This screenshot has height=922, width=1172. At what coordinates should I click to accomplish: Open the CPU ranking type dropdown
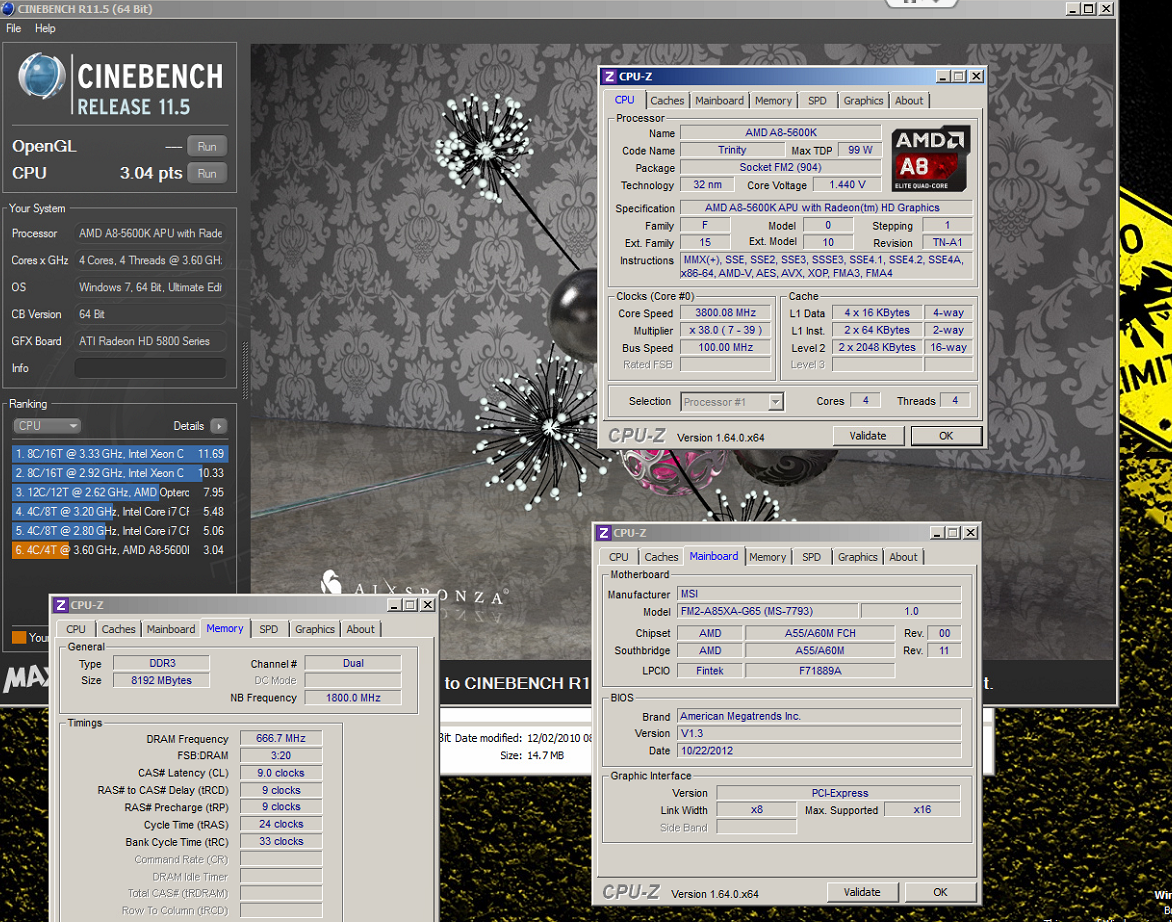coord(46,426)
